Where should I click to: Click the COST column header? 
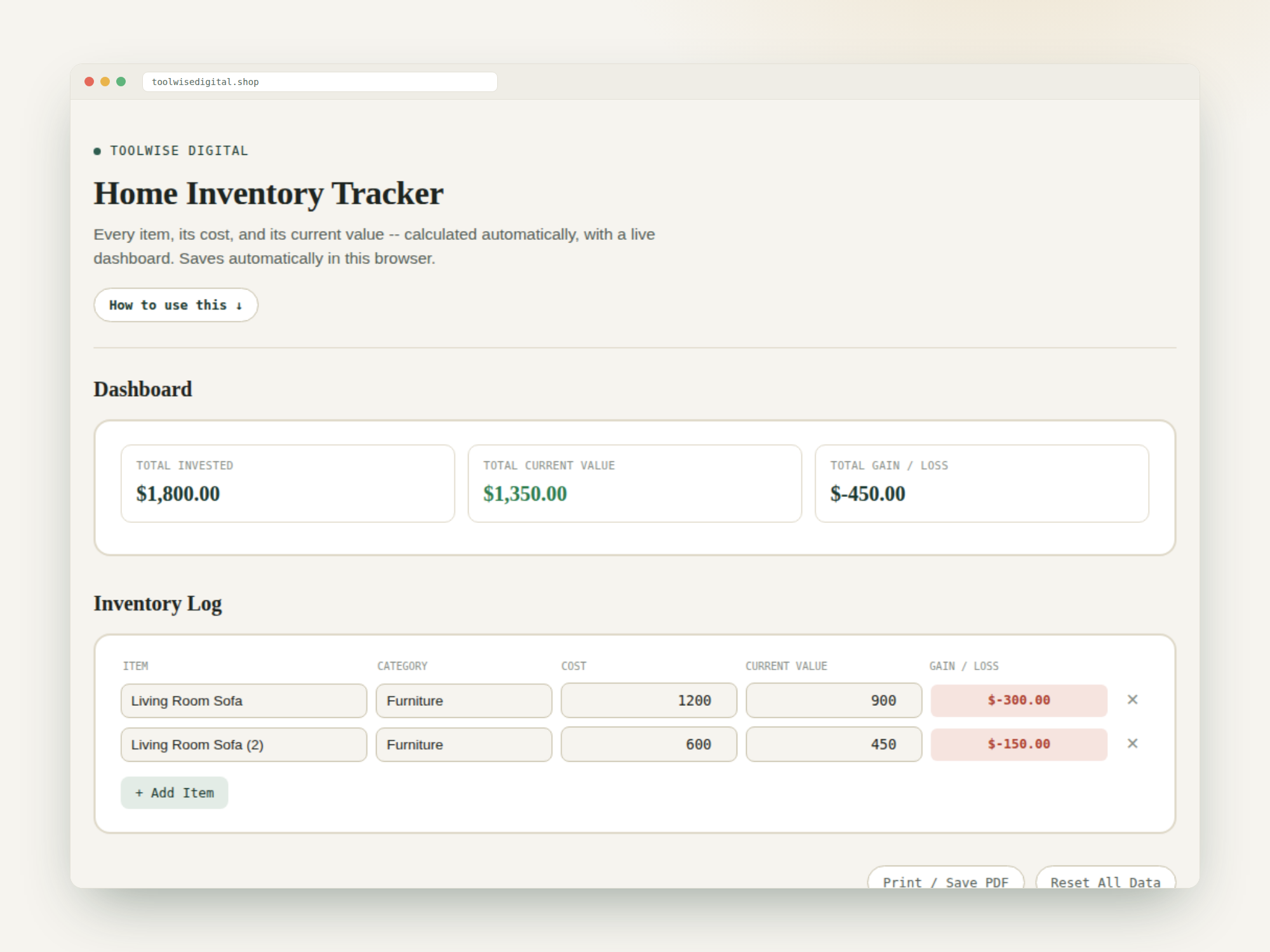point(573,666)
